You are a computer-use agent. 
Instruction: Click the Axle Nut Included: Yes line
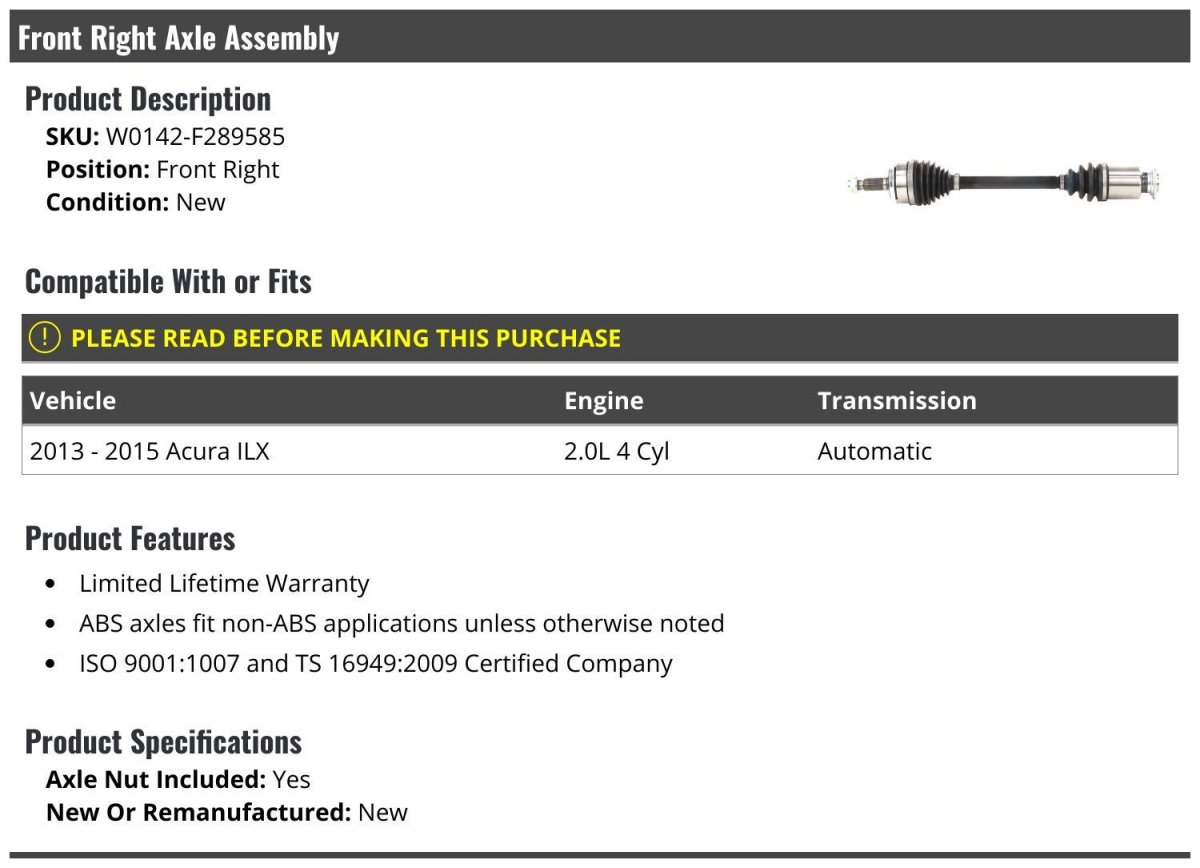point(178,779)
